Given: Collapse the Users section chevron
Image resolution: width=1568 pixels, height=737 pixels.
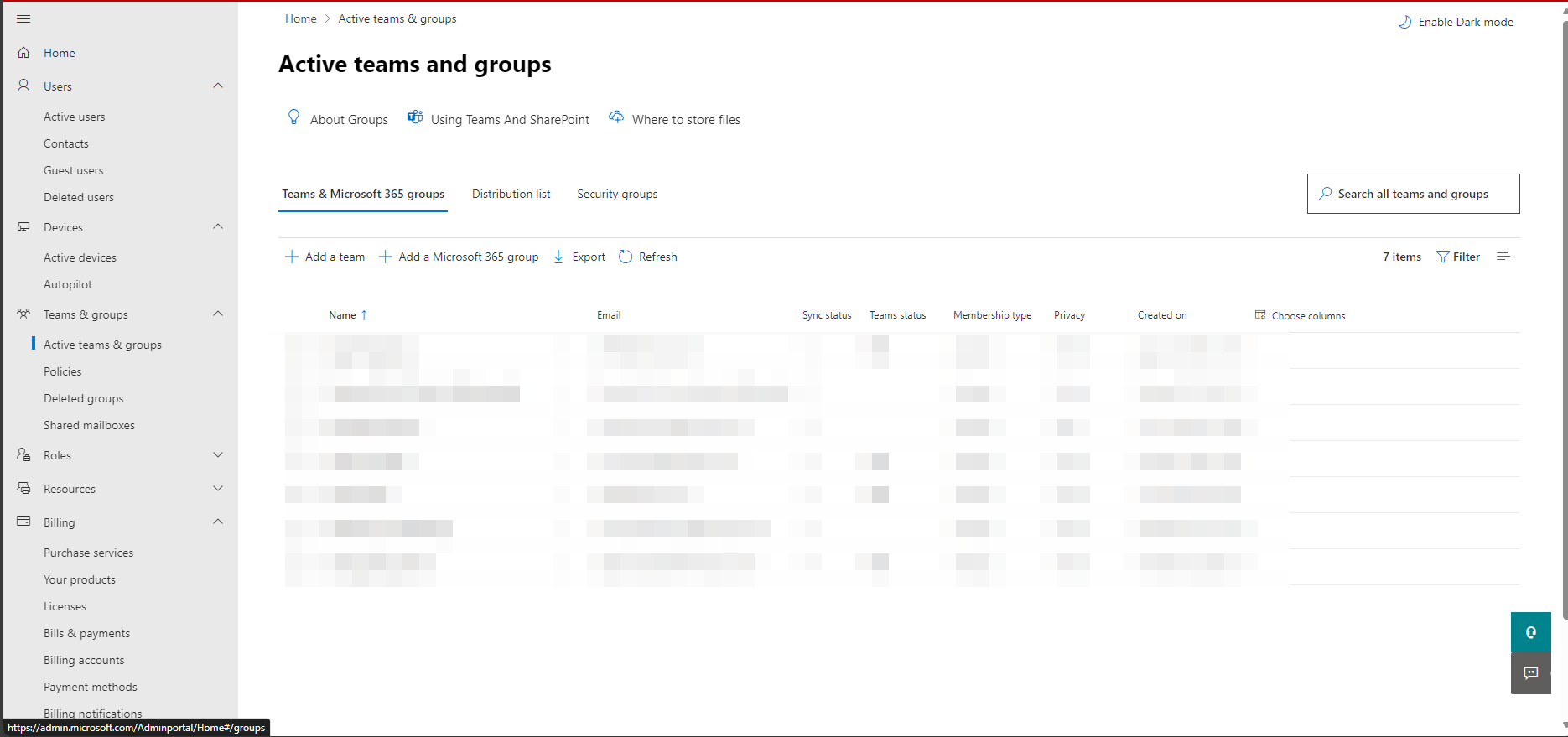Looking at the screenshot, I should coord(218,86).
